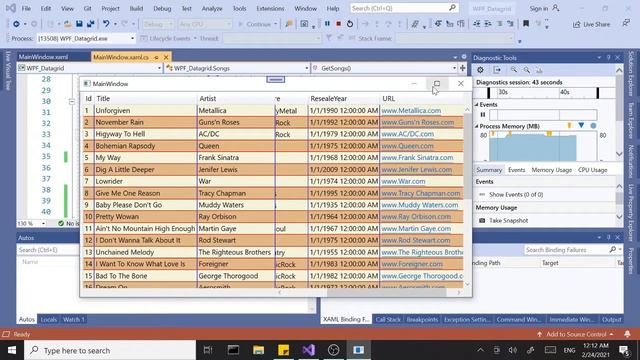Click the Continue button
This screenshot has width=640, height=360.
(257, 24)
